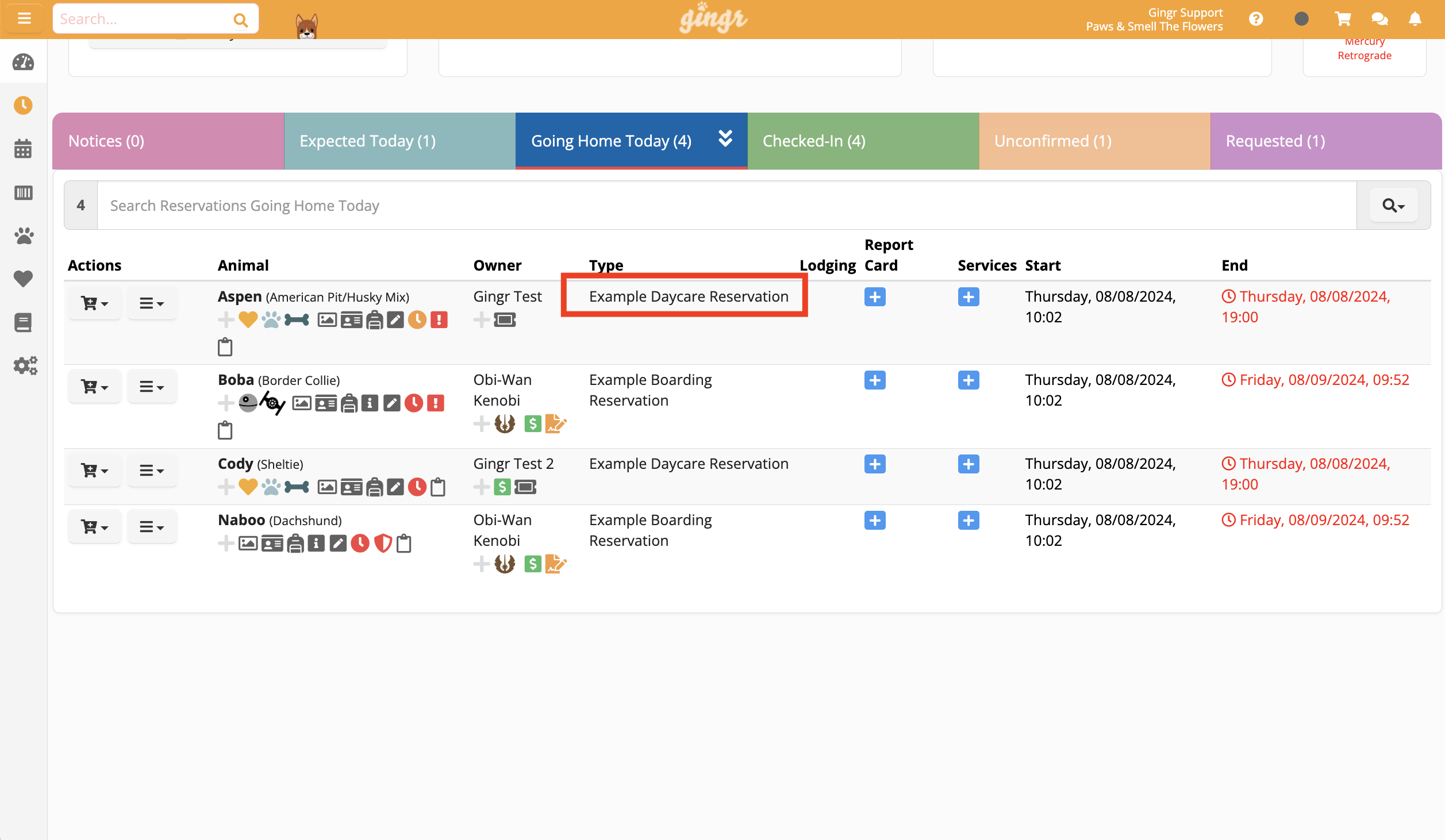Add icon to Aspen using grey plus
The height and width of the screenshot is (840, 1445).
226,320
